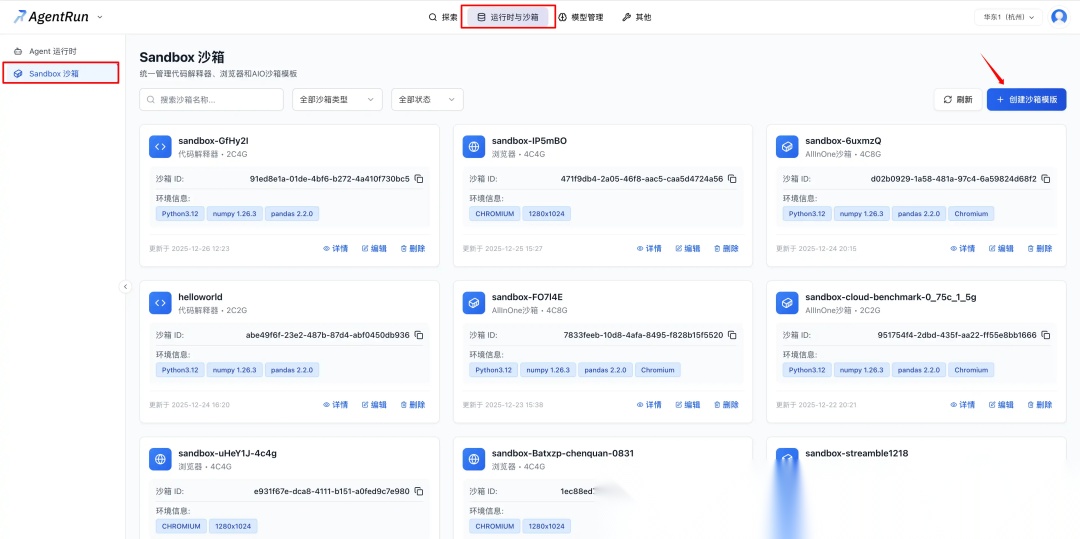Click 编辑 for sandbox-GfHy2I
The height and width of the screenshot is (539, 1080).
(374, 249)
